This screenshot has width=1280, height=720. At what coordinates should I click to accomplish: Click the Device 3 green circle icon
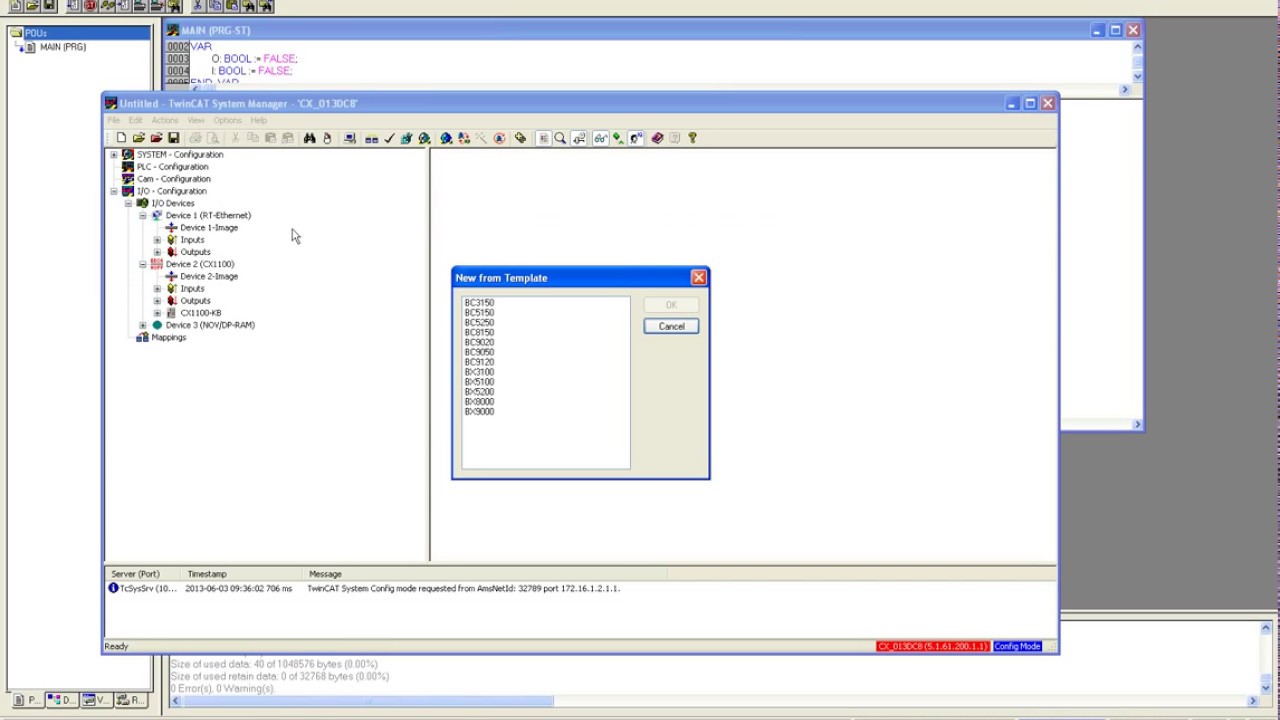pyautogui.click(x=156, y=325)
